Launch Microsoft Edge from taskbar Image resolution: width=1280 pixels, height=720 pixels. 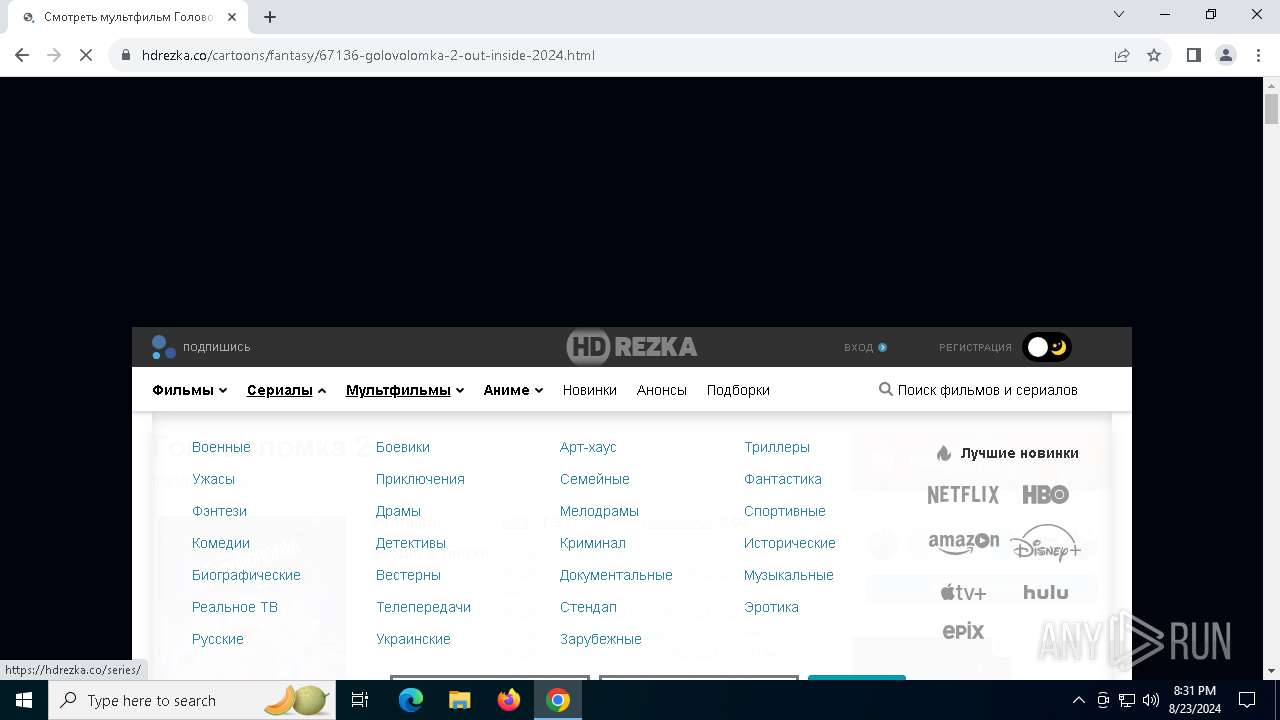pyautogui.click(x=411, y=700)
